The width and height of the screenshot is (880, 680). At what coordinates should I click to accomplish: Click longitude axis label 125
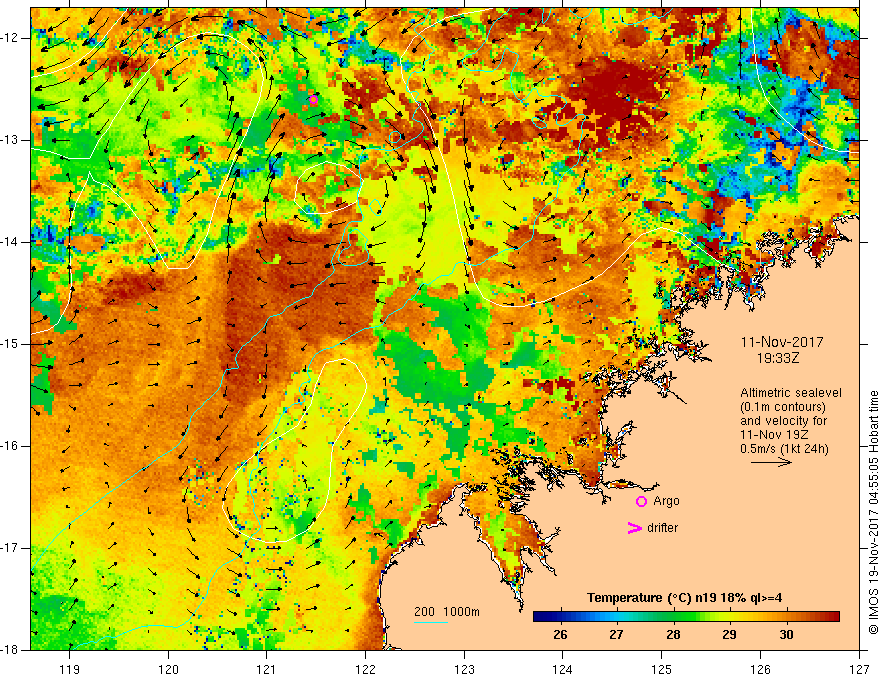click(x=662, y=669)
